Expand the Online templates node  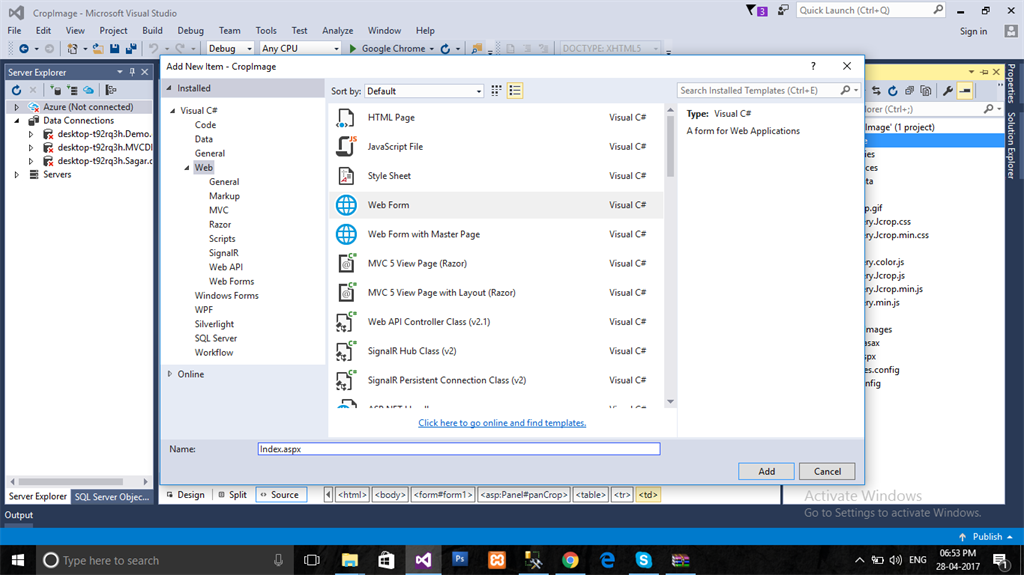click(x=170, y=374)
